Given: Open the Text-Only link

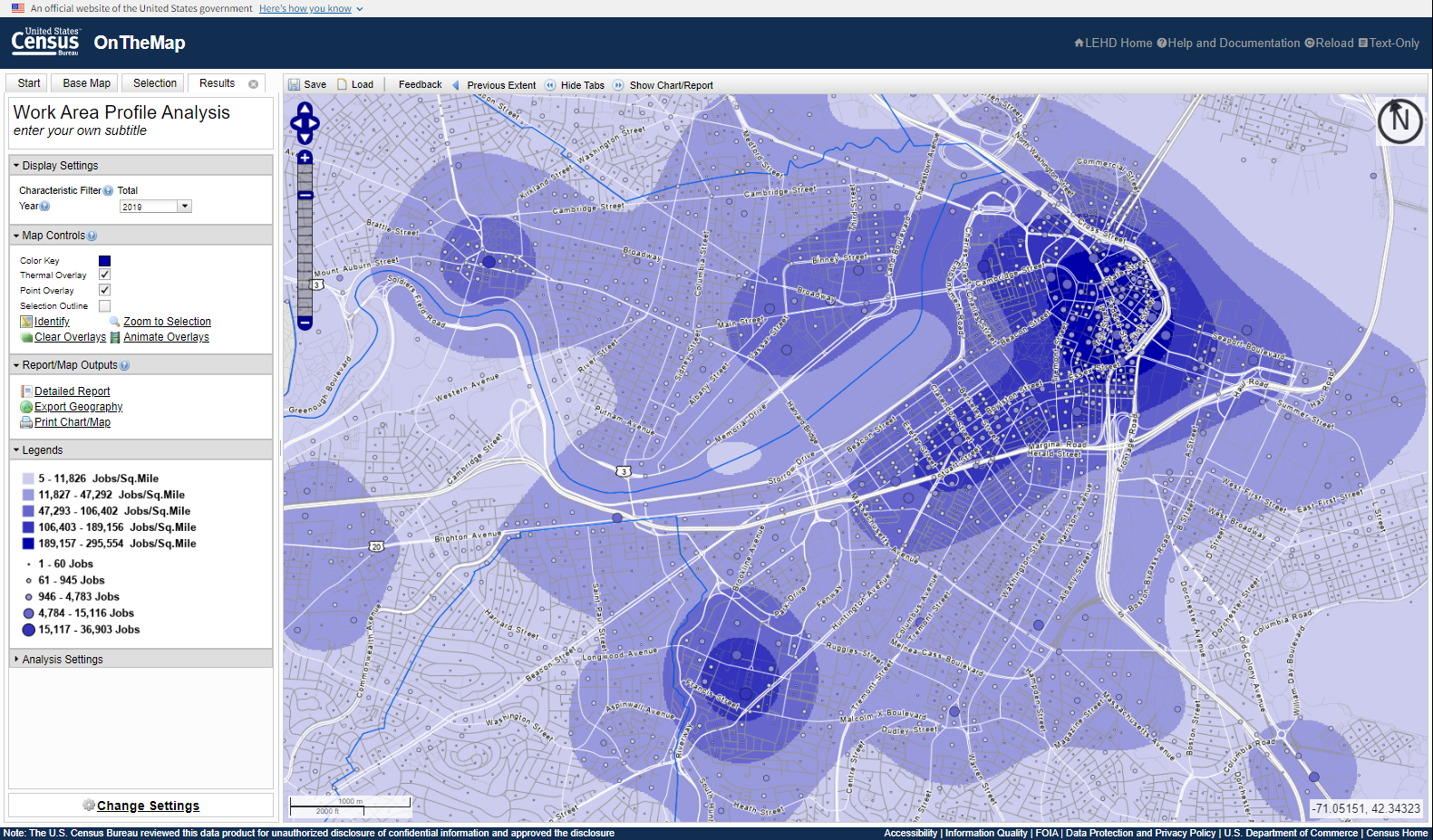Looking at the screenshot, I should (x=1389, y=43).
